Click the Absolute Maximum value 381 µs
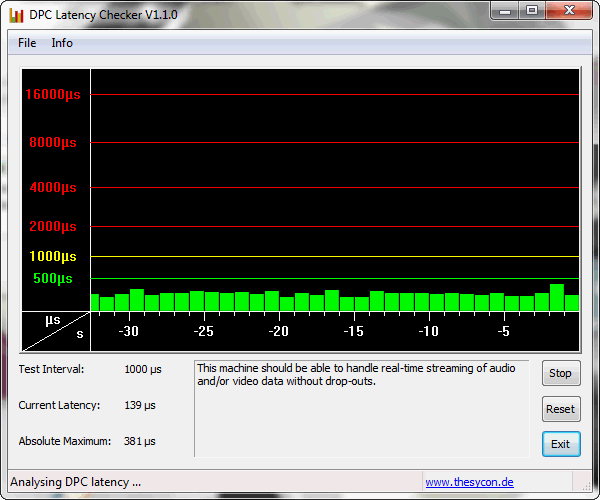Viewport: 600px width, 500px height. 139,441
